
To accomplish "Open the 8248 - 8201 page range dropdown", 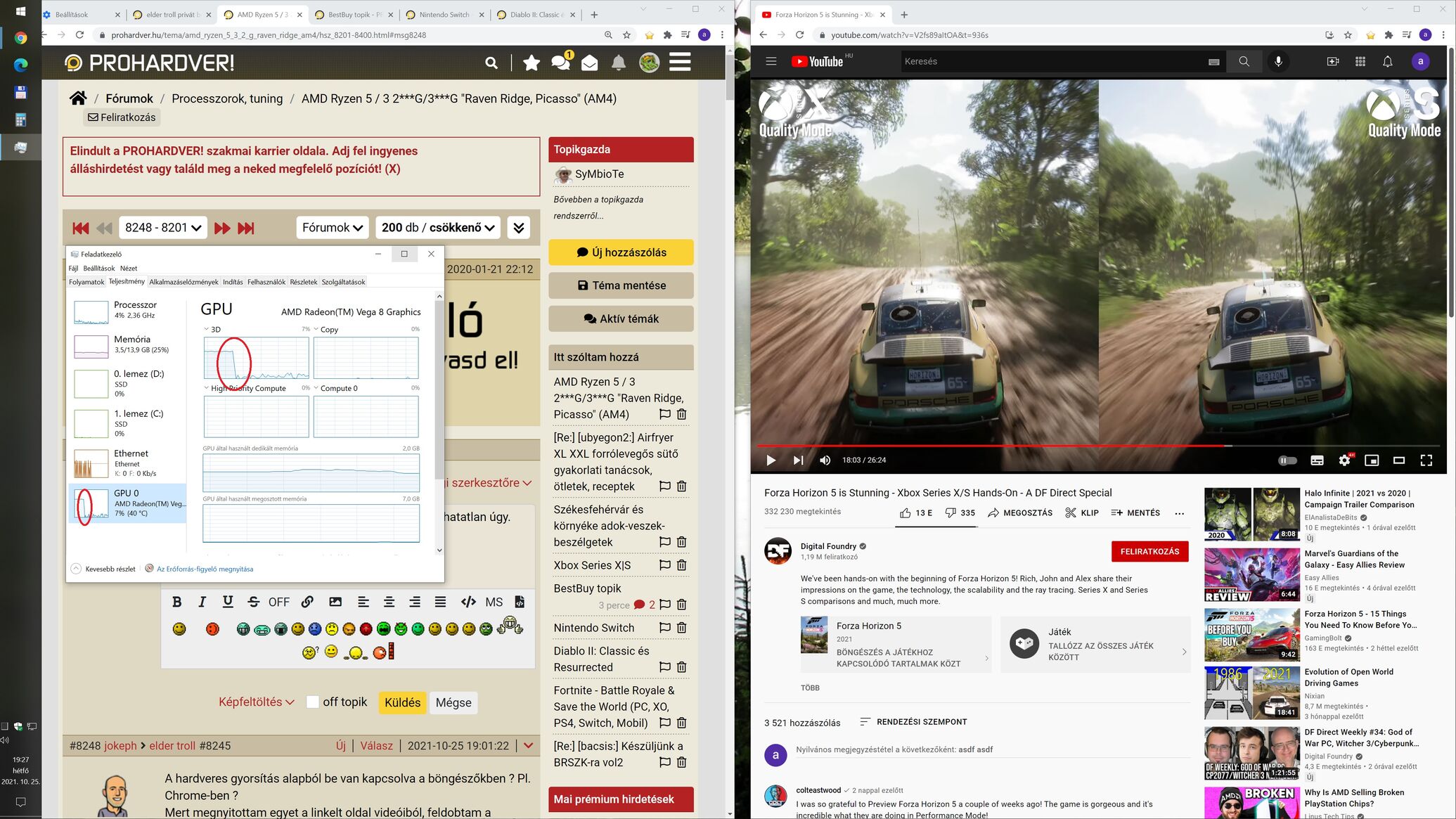I will coord(162,228).
